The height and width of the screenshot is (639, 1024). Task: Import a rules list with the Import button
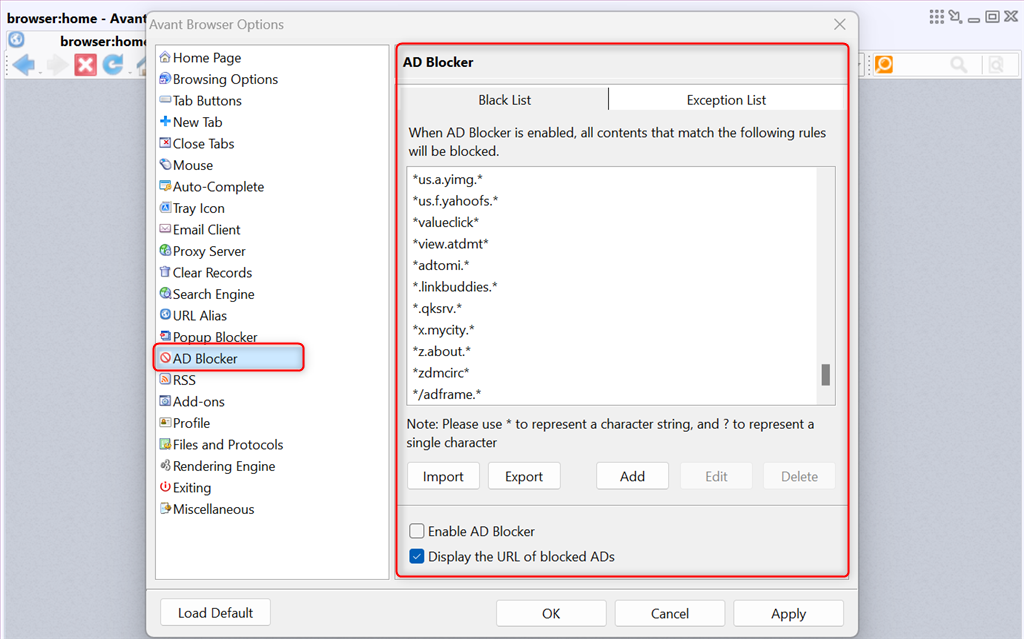443,476
